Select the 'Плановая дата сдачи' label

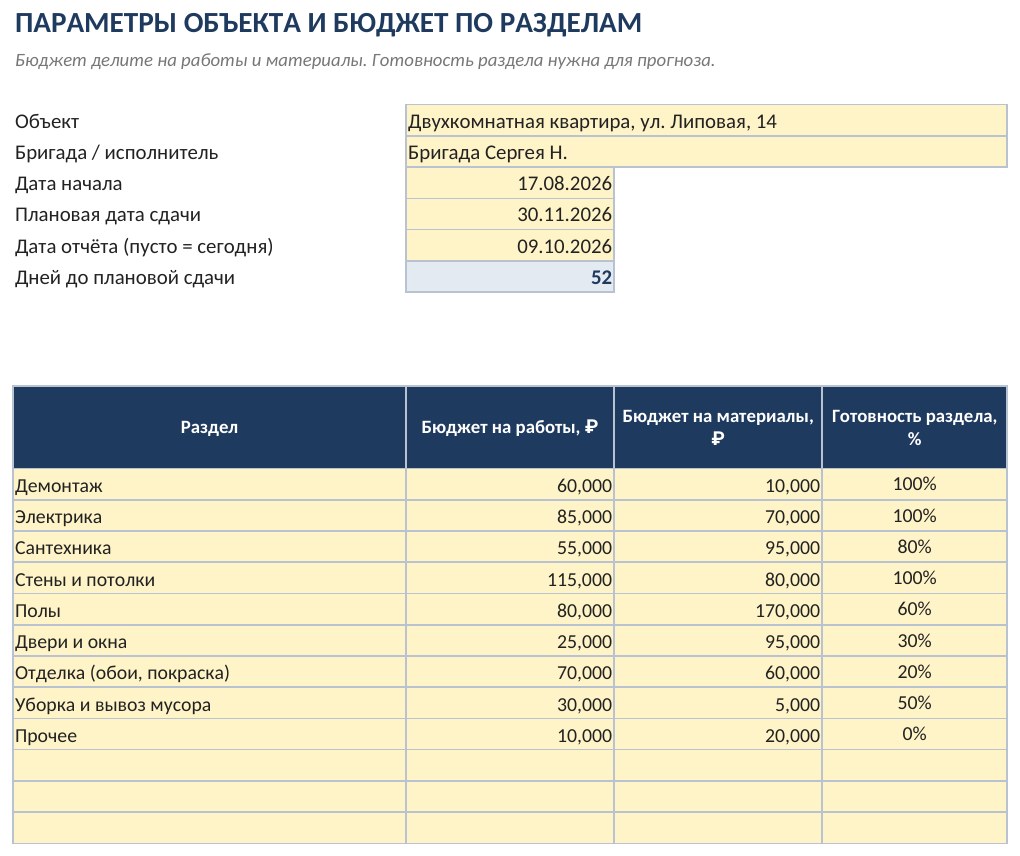click(x=108, y=215)
